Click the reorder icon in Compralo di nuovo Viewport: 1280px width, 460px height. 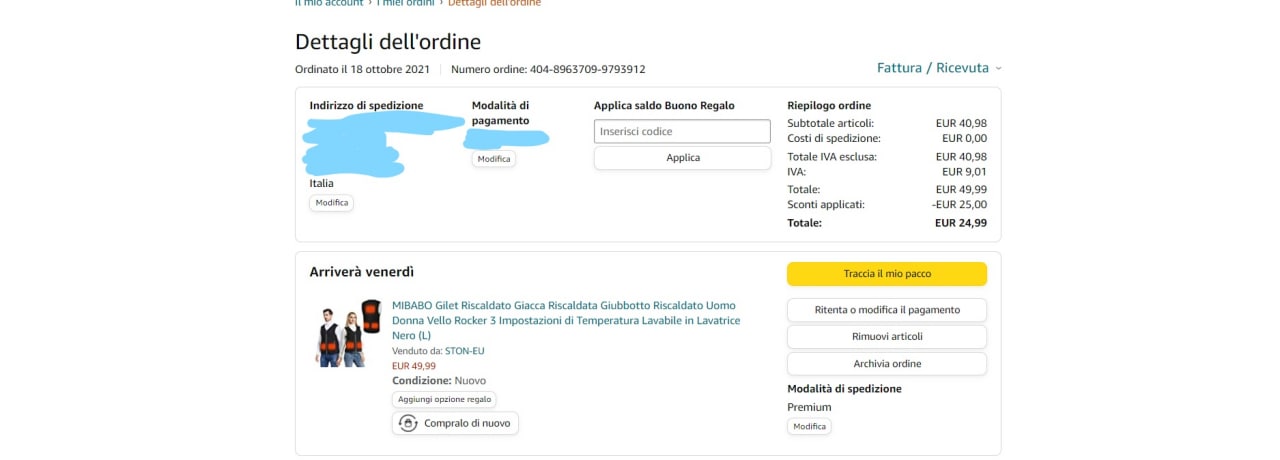click(408, 423)
